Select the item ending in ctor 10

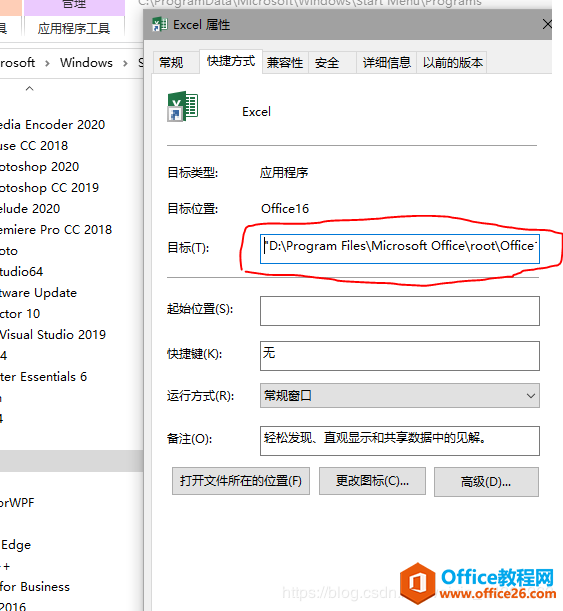[x=20, y=314]
